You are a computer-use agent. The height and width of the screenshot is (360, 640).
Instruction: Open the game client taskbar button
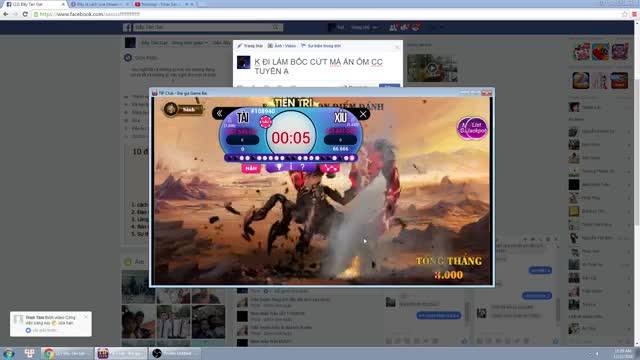pos(121,353)
